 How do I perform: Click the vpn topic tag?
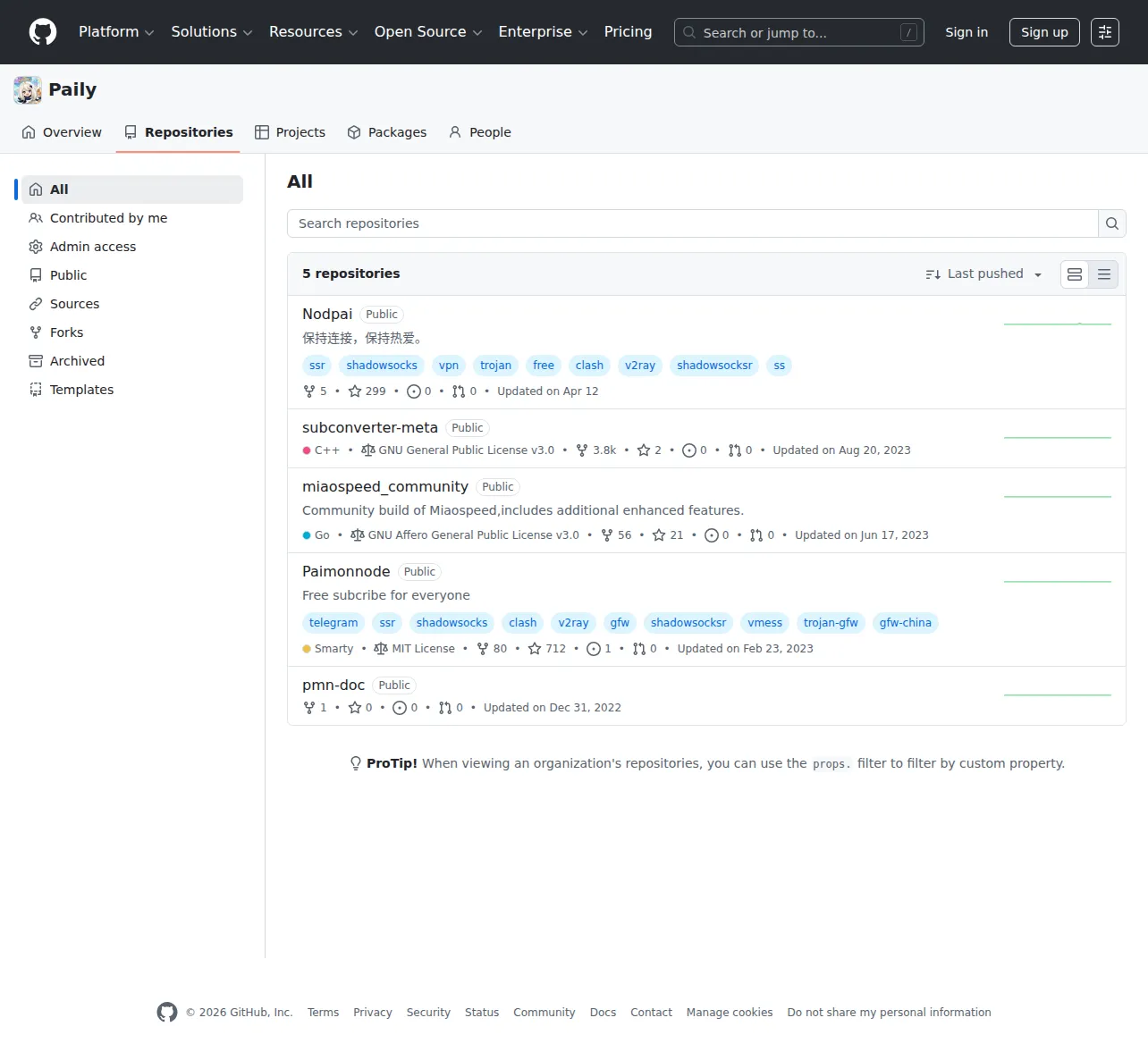tap(449, 366)
